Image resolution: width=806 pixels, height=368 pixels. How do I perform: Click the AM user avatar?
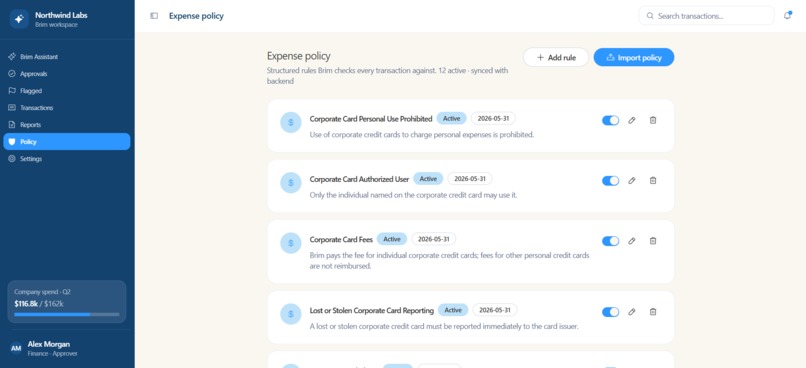pyautogui.click(x=16, y=348)
